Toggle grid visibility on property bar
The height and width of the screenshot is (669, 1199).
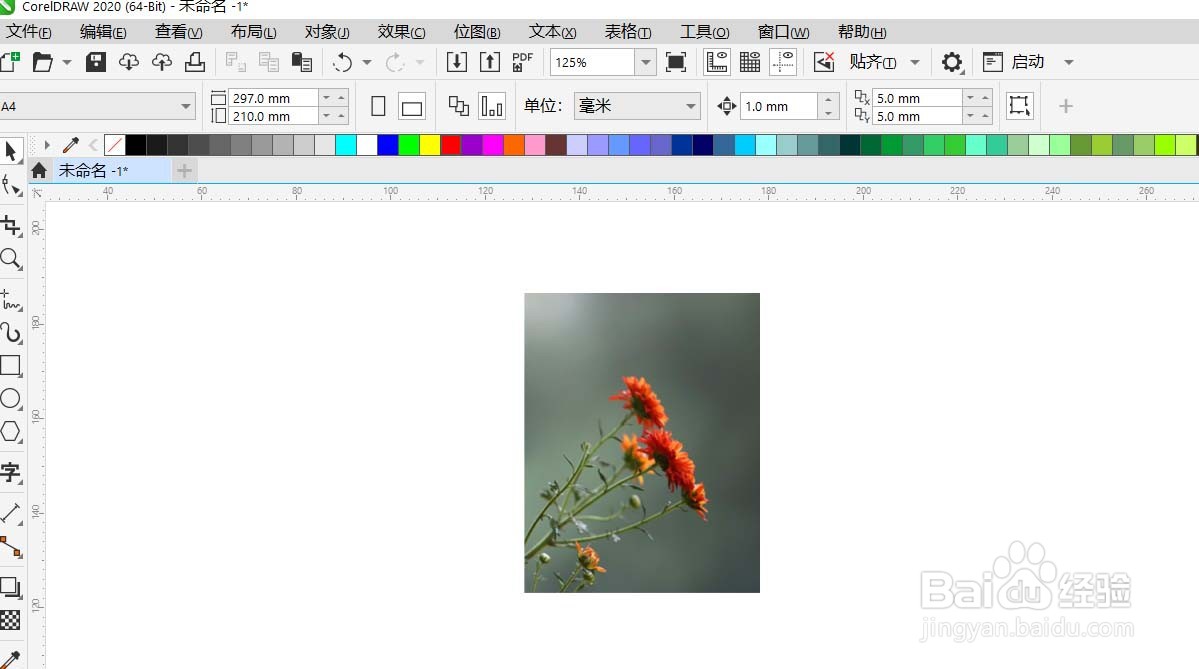tap(749, 62)
